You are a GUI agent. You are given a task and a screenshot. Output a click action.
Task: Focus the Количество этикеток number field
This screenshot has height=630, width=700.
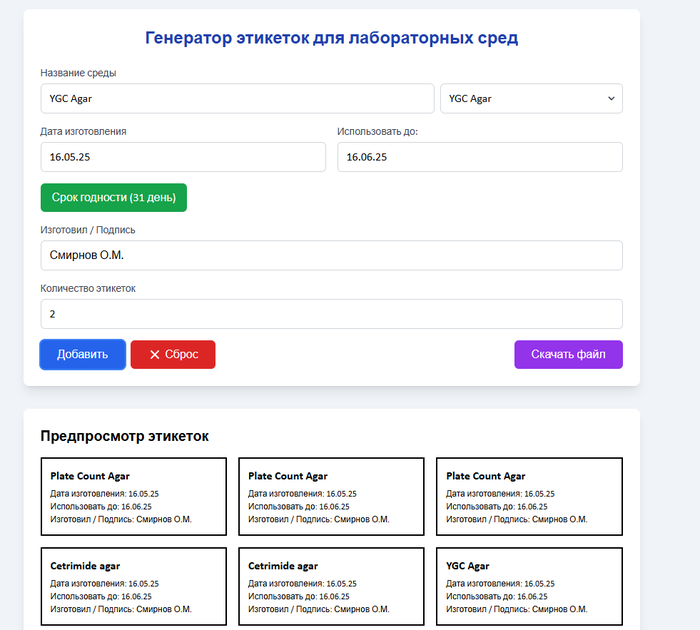pos(331,314)
